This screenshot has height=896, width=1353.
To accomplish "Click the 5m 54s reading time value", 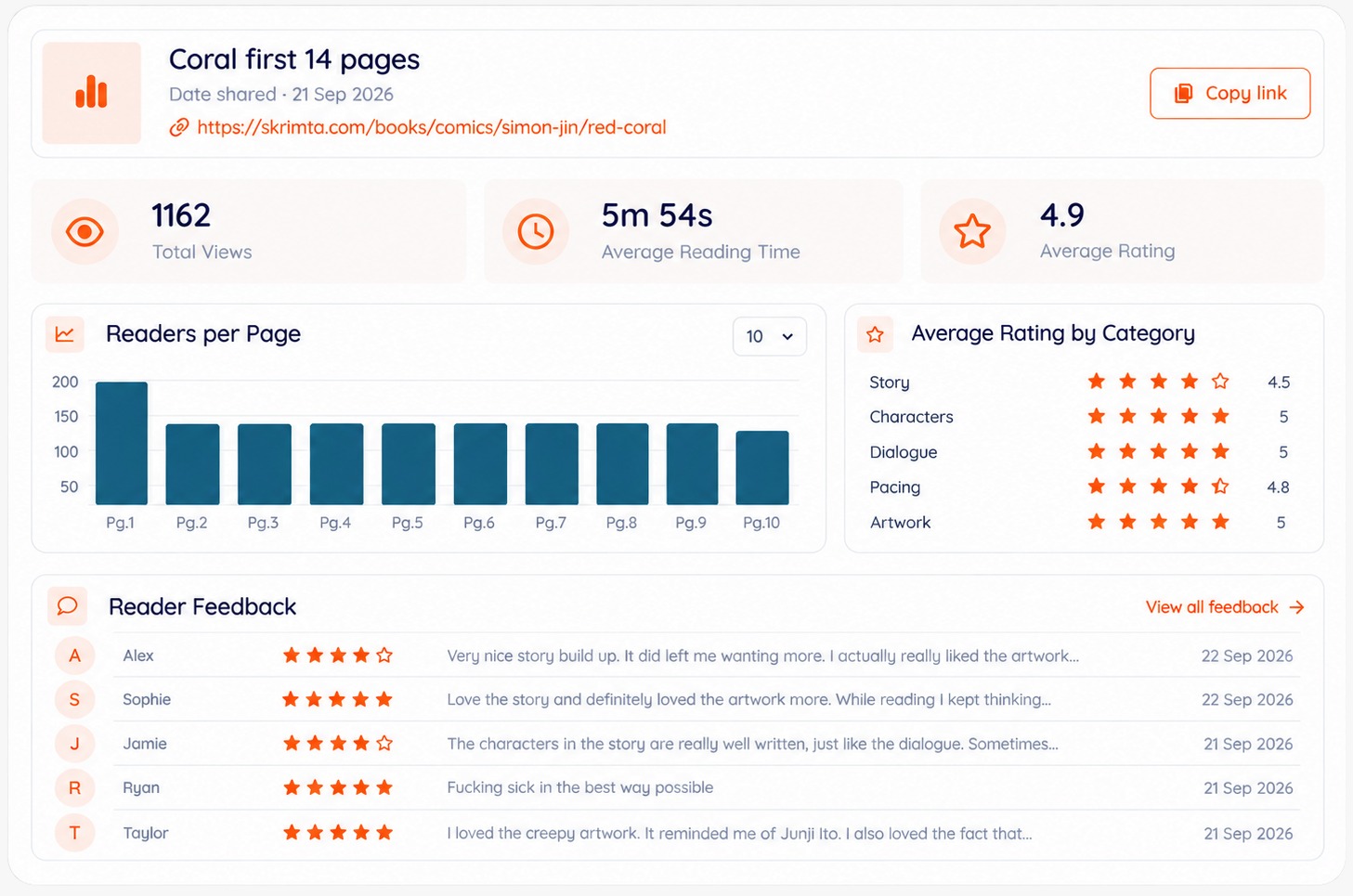I will [657, 215].
